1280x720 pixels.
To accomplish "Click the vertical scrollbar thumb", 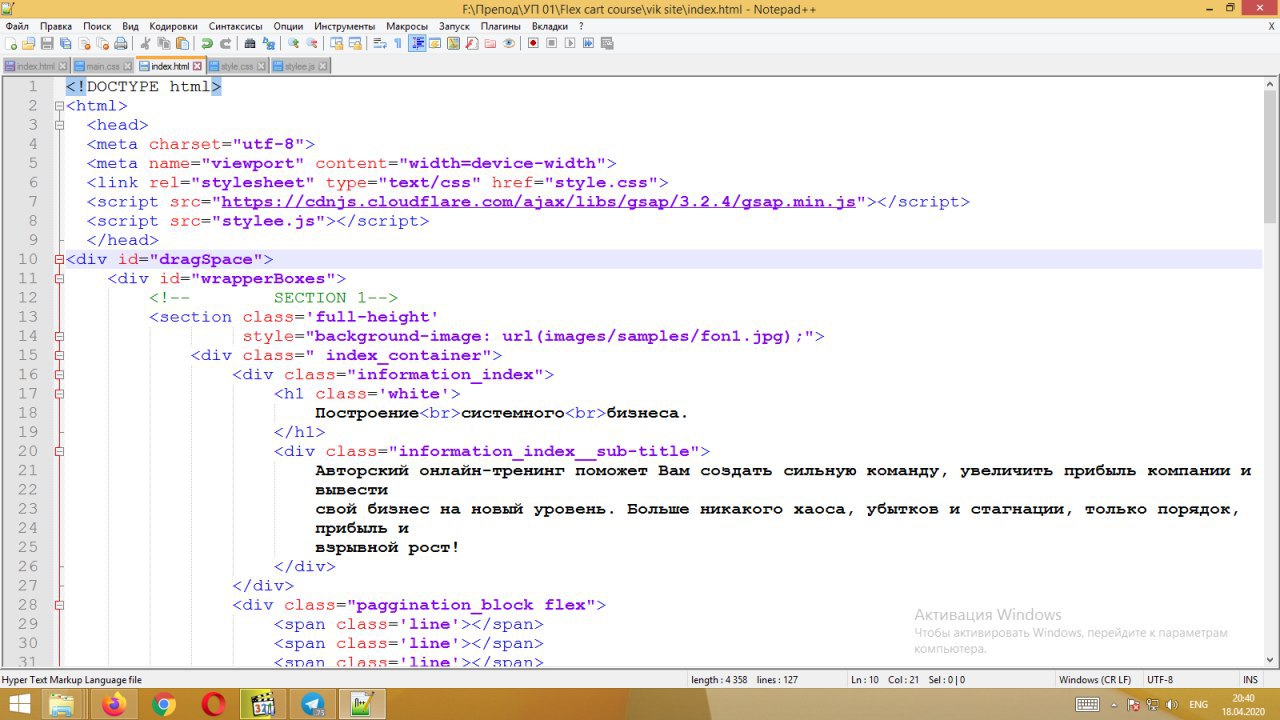I will (x=1271, y=155).
